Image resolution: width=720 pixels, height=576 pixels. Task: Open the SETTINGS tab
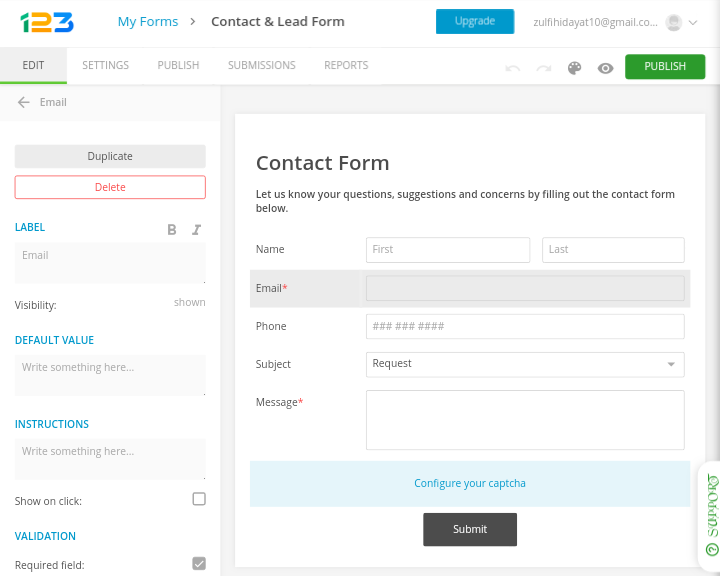(x=105, y=65)
